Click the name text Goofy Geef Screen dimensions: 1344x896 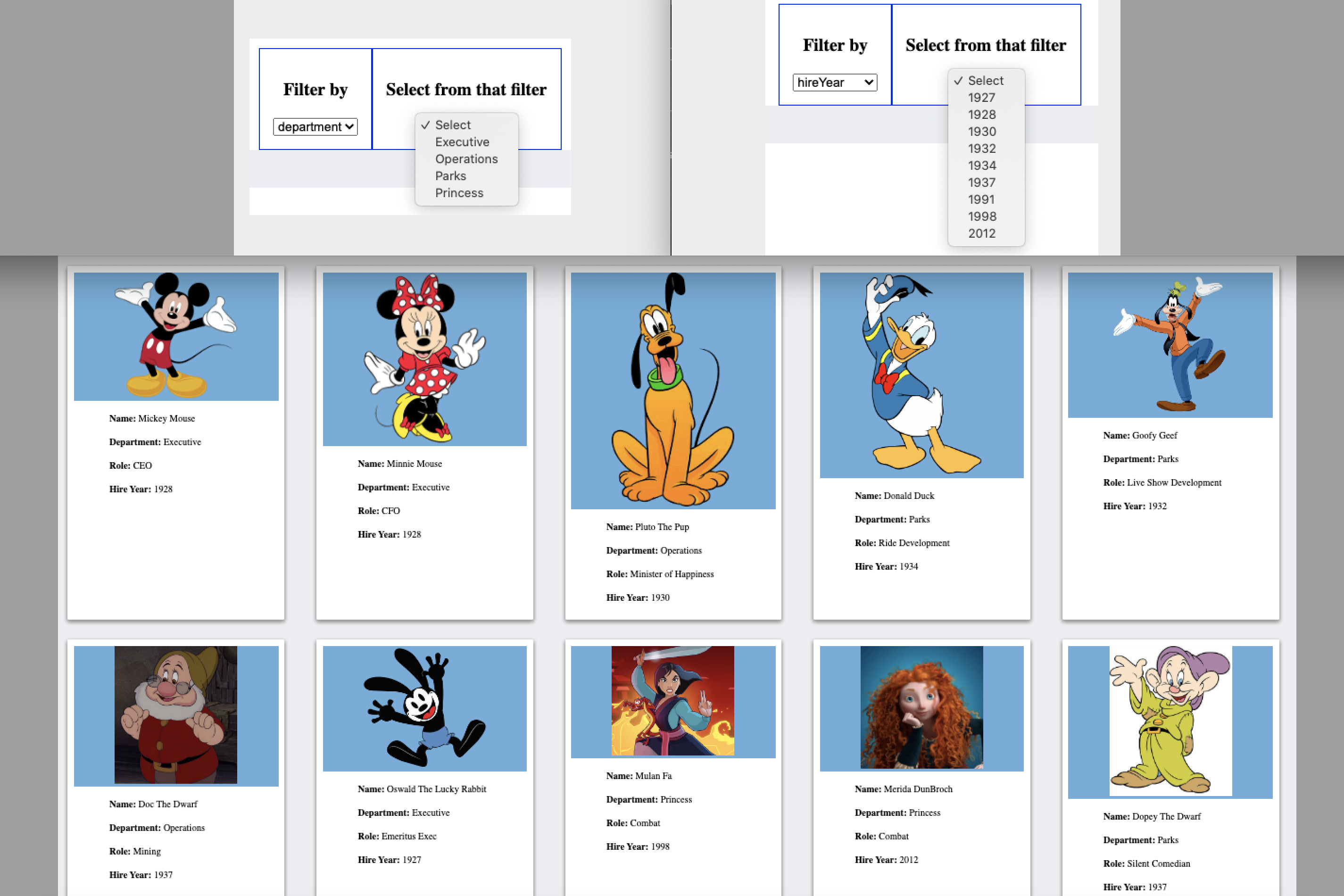pyautogui.click(x=1155, y=435)
